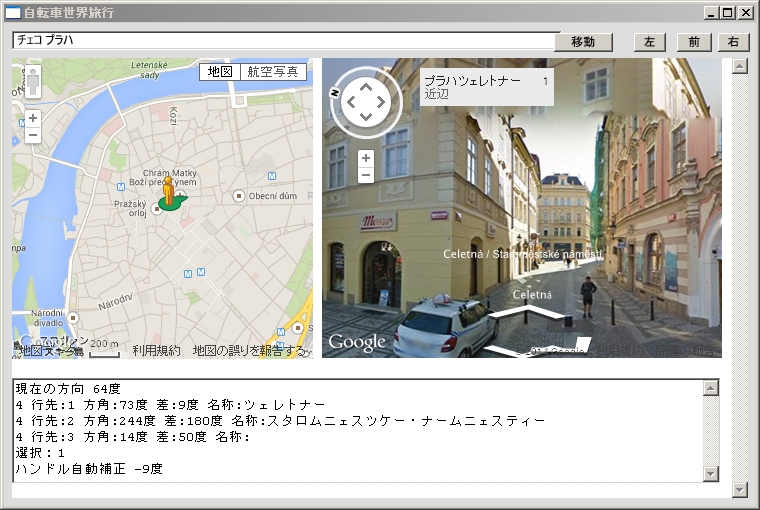Select the Národní divadlo landmark marker

coord(73,318)
